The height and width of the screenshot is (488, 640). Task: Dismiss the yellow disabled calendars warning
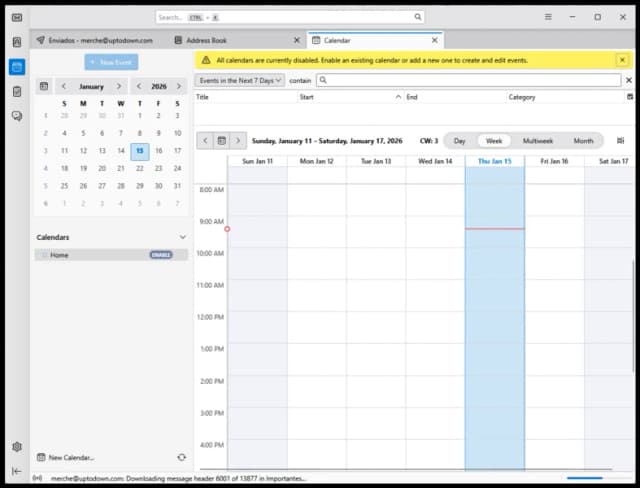click(x=622, y=60)
